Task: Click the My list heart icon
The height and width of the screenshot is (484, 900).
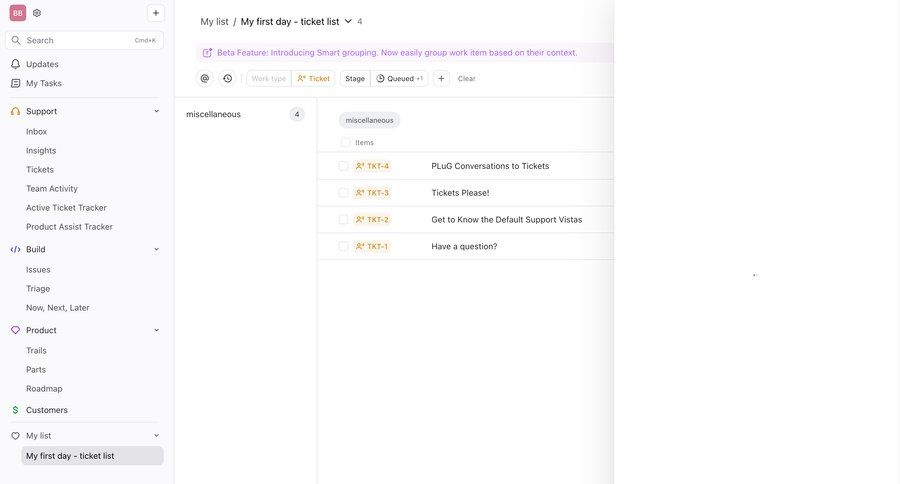Action: click(15, 436)
